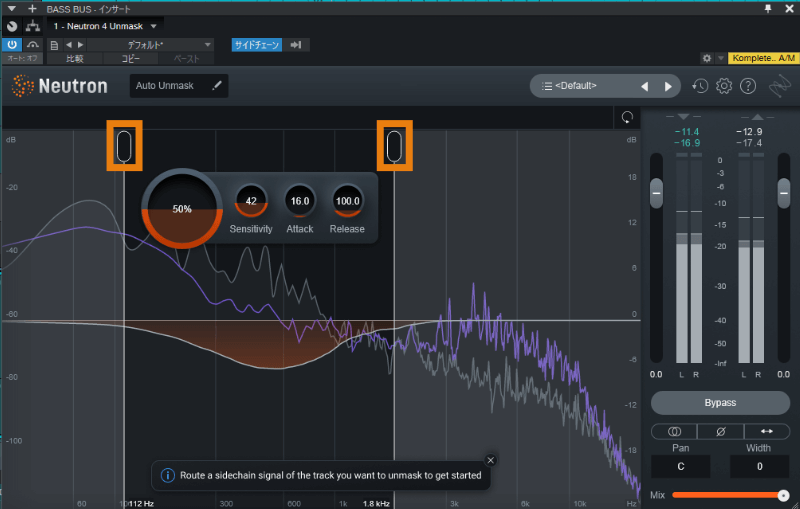Open the 1 - Neutron 4 Unmask plugin dropdown

(105, 26)
